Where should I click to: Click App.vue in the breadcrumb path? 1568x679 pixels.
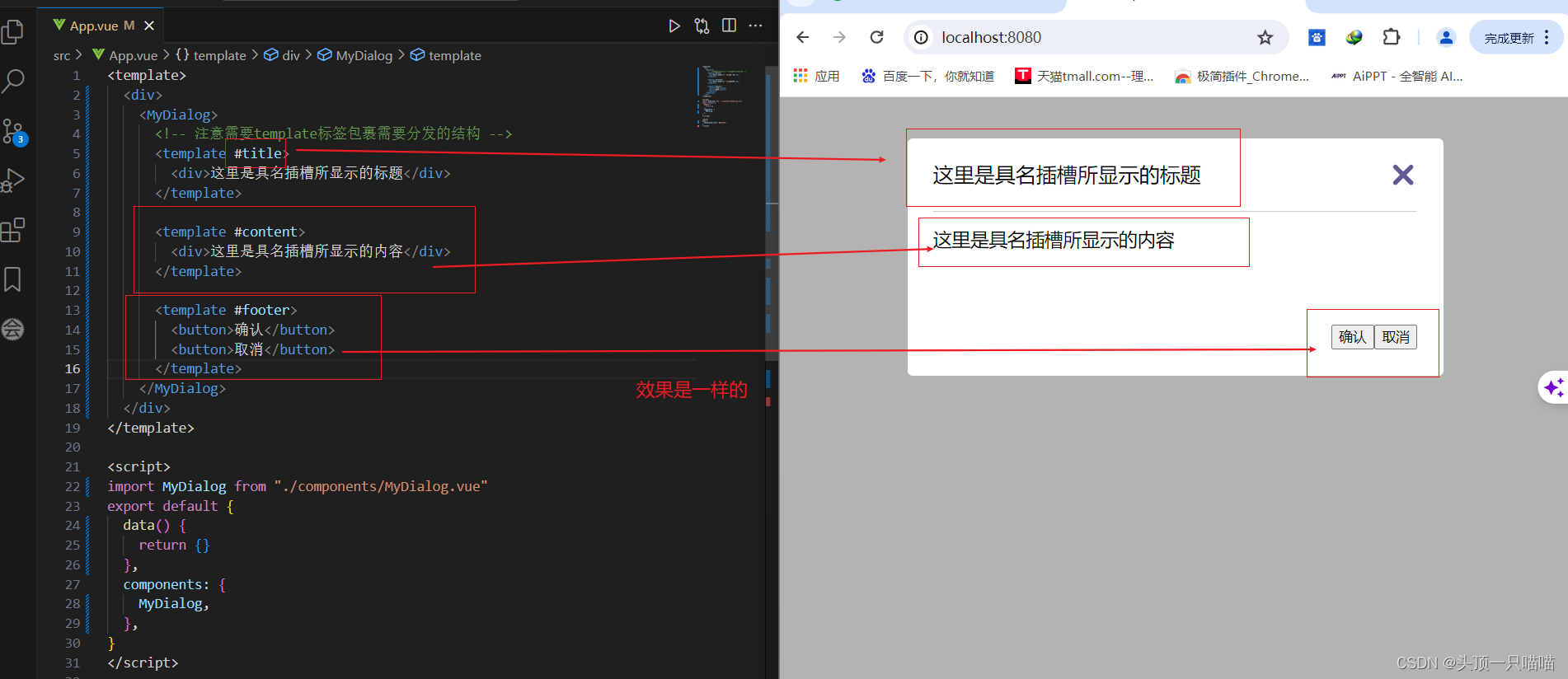coord(125,55)
